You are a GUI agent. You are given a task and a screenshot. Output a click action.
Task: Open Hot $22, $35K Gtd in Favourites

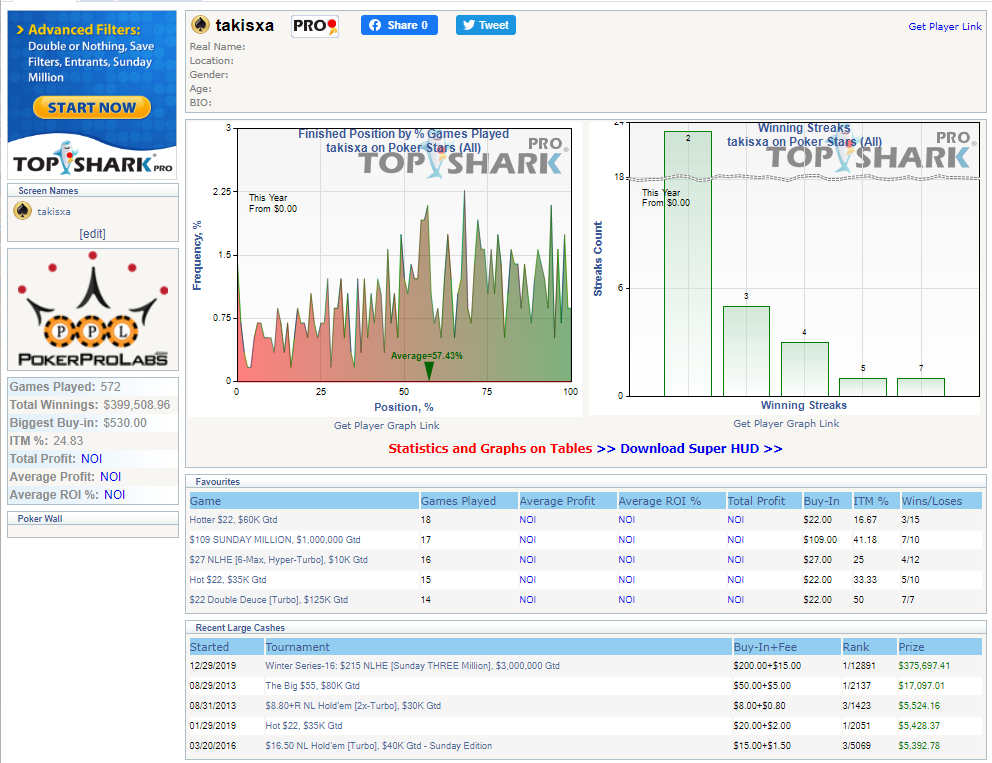228,580
